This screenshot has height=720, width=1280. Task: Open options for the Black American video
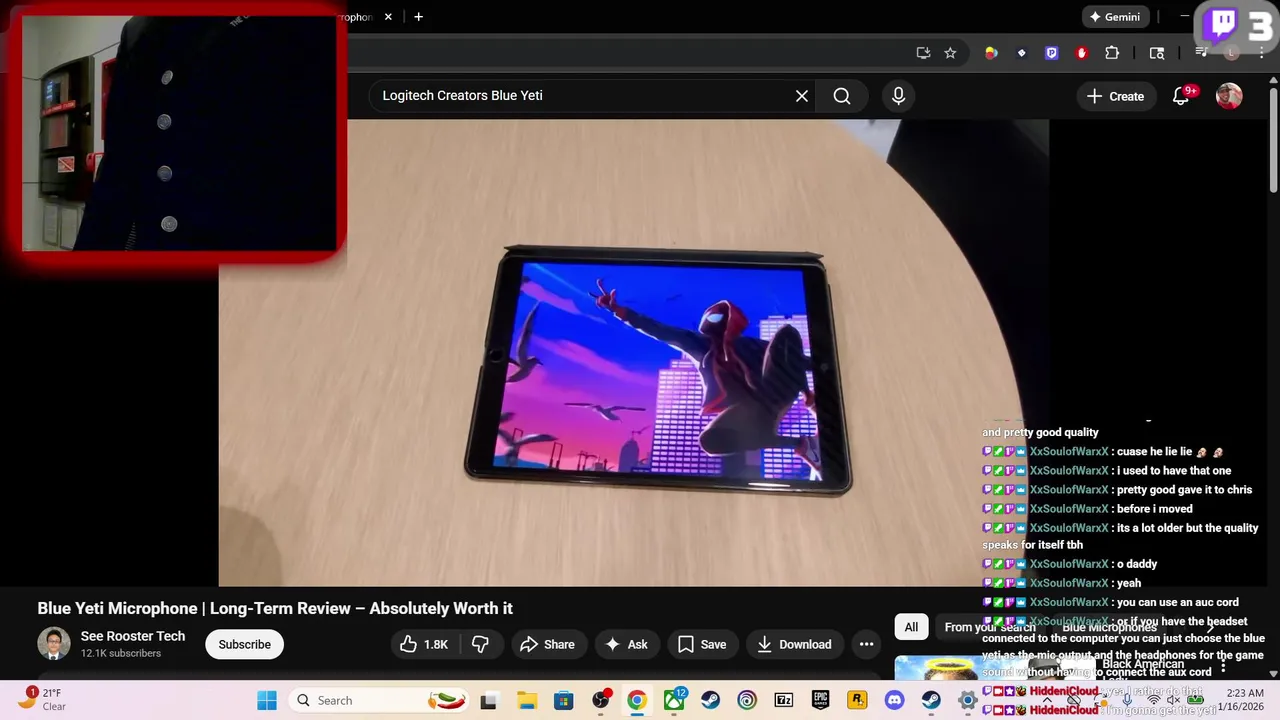pos(1222,665)
